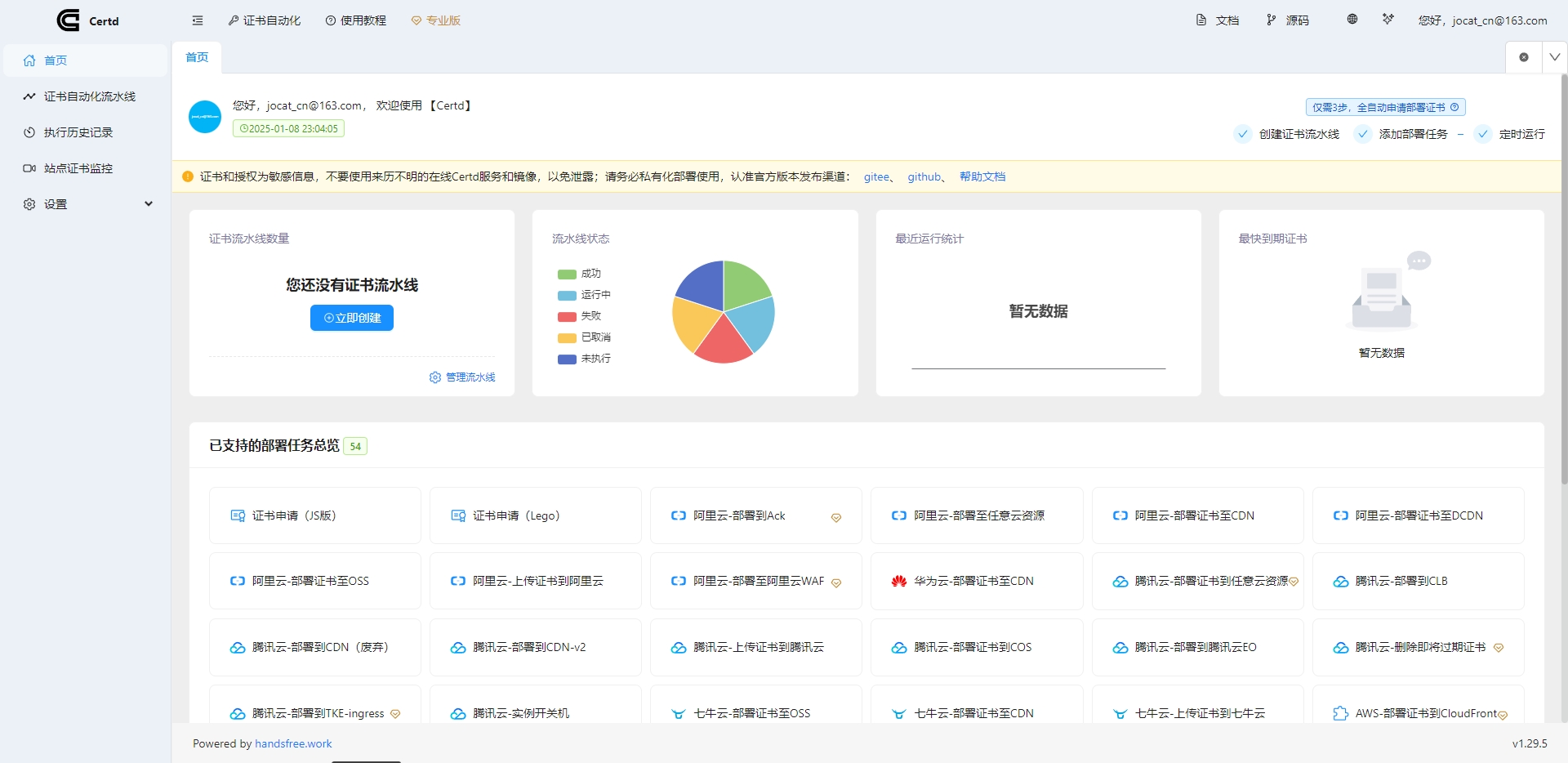Image resolution: width=1568 pixels, height=763 pixels.
Task: Click the Certd logo in the top left
Action: (87, 20)
